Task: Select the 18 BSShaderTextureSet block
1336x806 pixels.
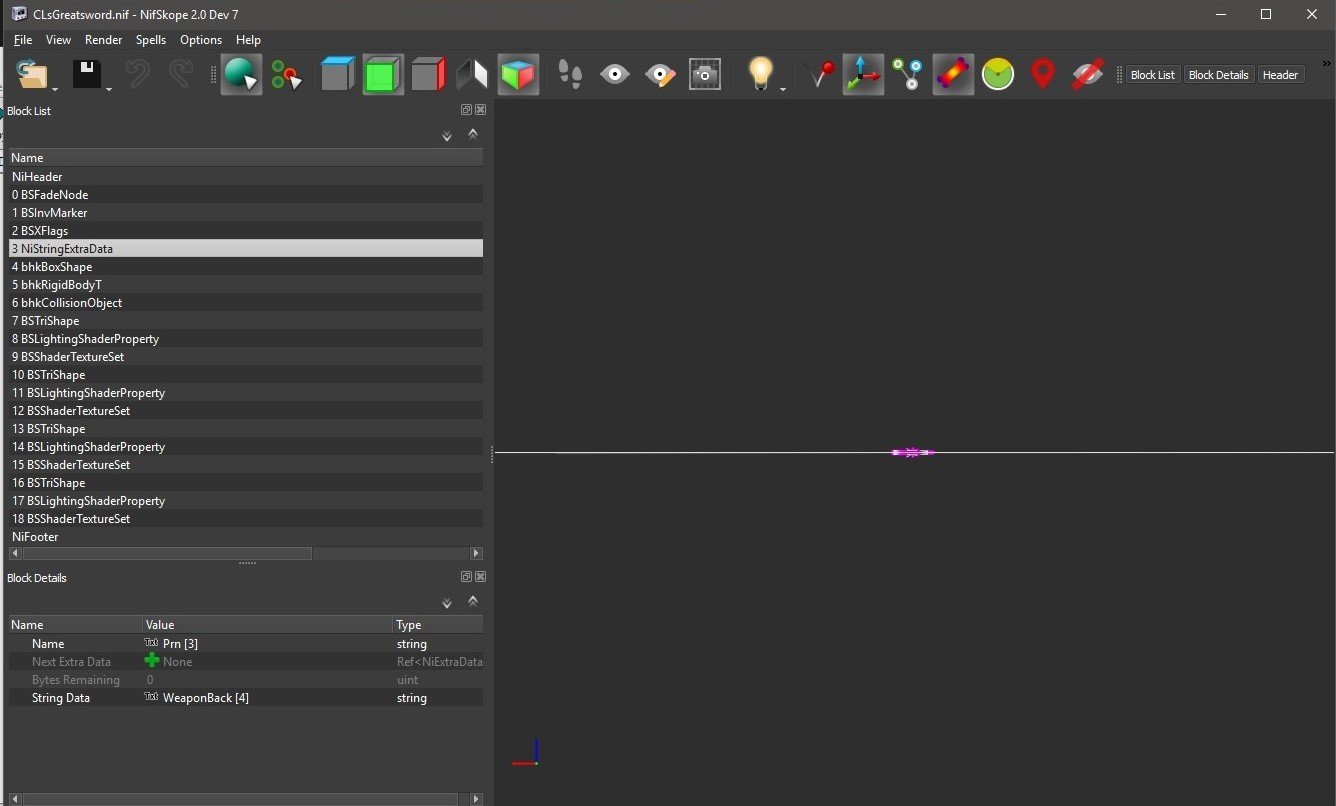Action: coord(246,519)
